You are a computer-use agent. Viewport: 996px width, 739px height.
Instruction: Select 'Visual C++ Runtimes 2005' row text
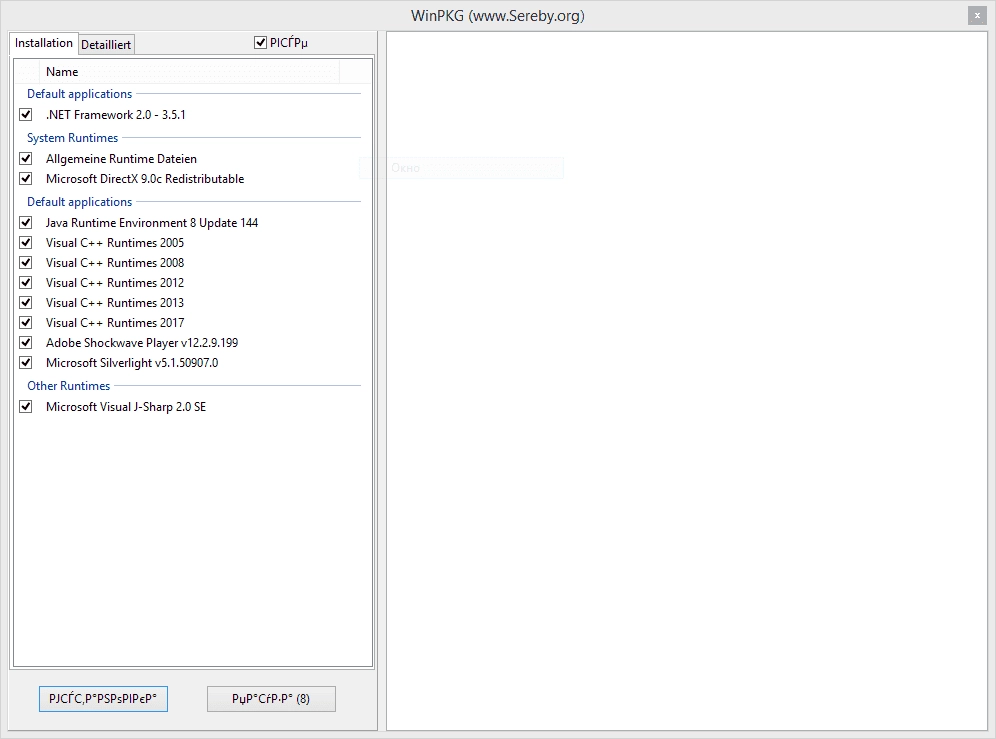pos(115,243)
